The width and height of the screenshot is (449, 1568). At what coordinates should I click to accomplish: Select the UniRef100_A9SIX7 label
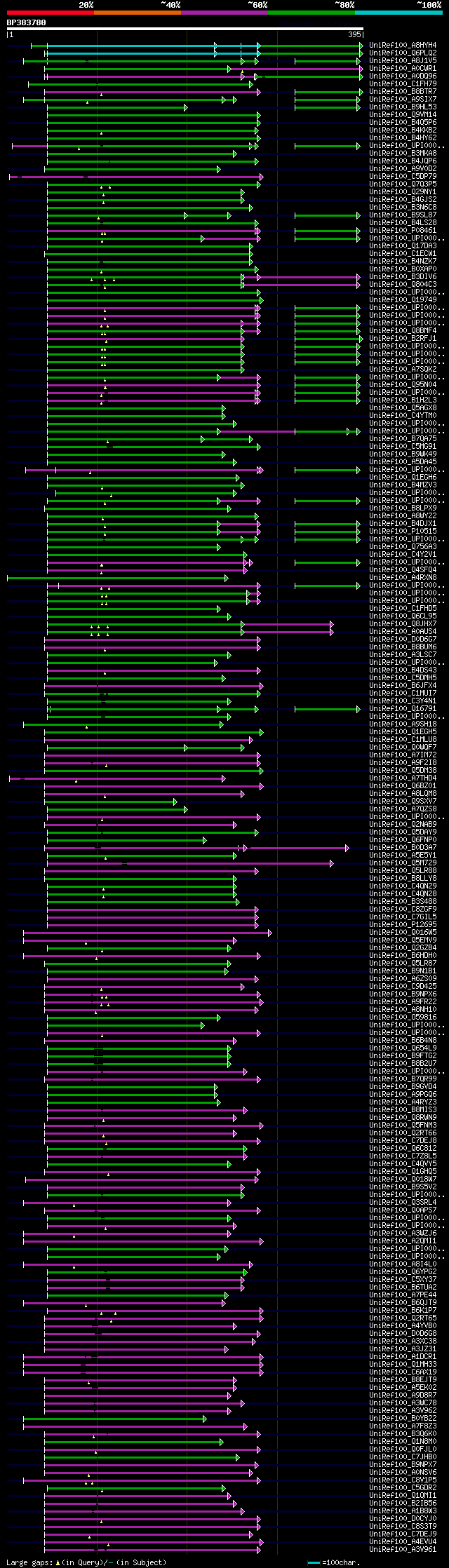tap(403, 99)
